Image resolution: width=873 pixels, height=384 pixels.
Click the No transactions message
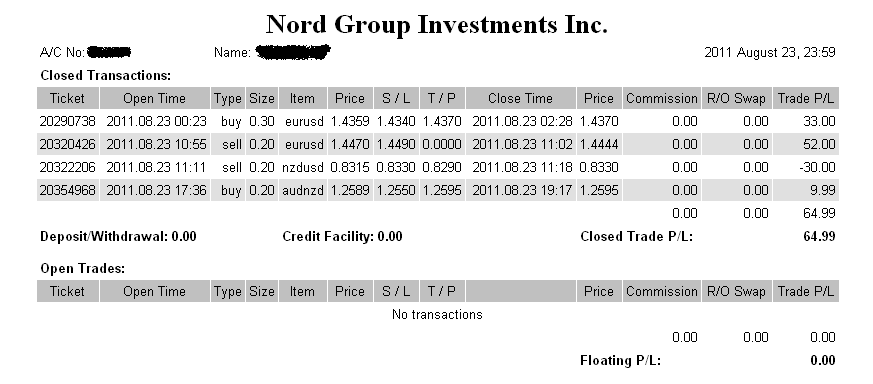[437, 314]
